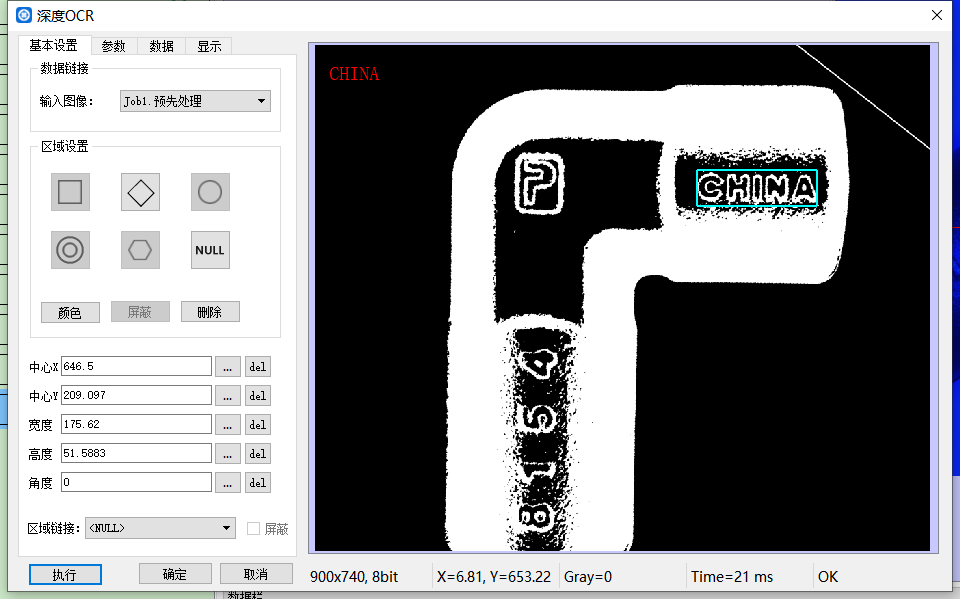960x599 pixels.
Task: Select the circle region shape
Action: coord(210,192)
